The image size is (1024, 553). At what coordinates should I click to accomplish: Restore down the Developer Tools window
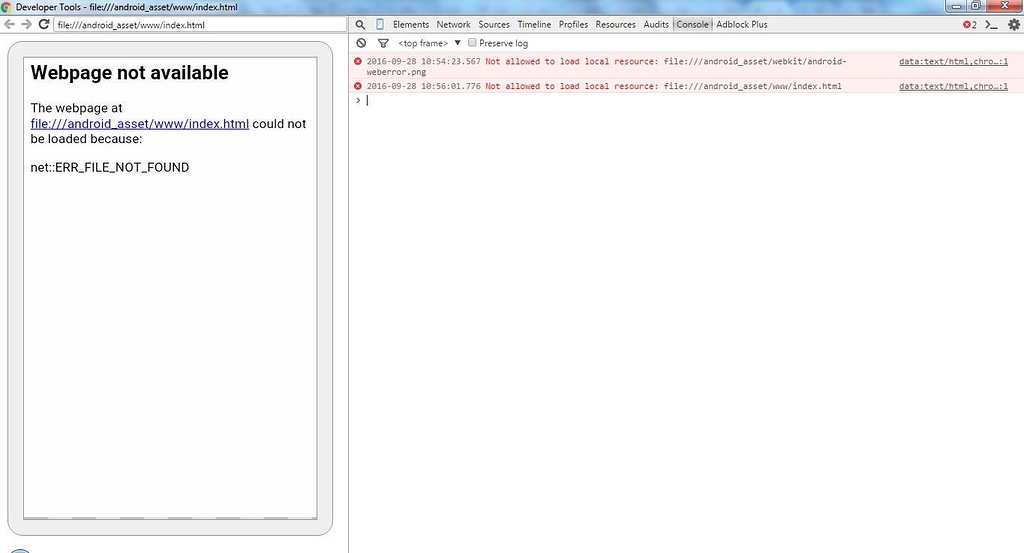[975, 6]
